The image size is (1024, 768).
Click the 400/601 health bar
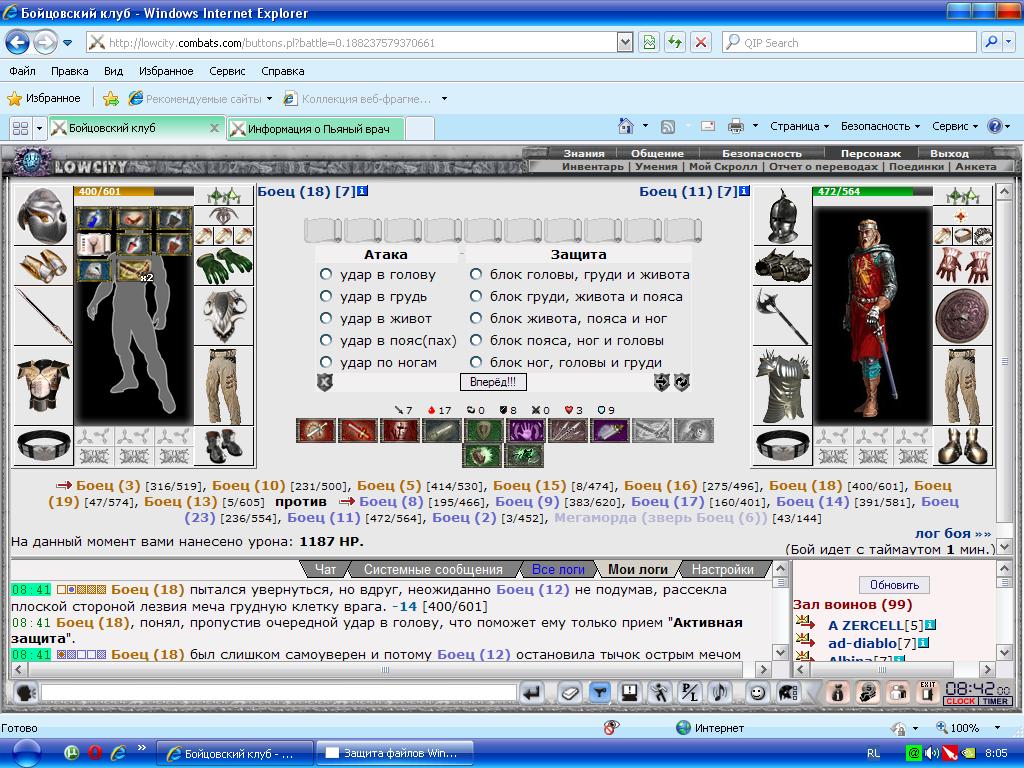pos(134,191)
